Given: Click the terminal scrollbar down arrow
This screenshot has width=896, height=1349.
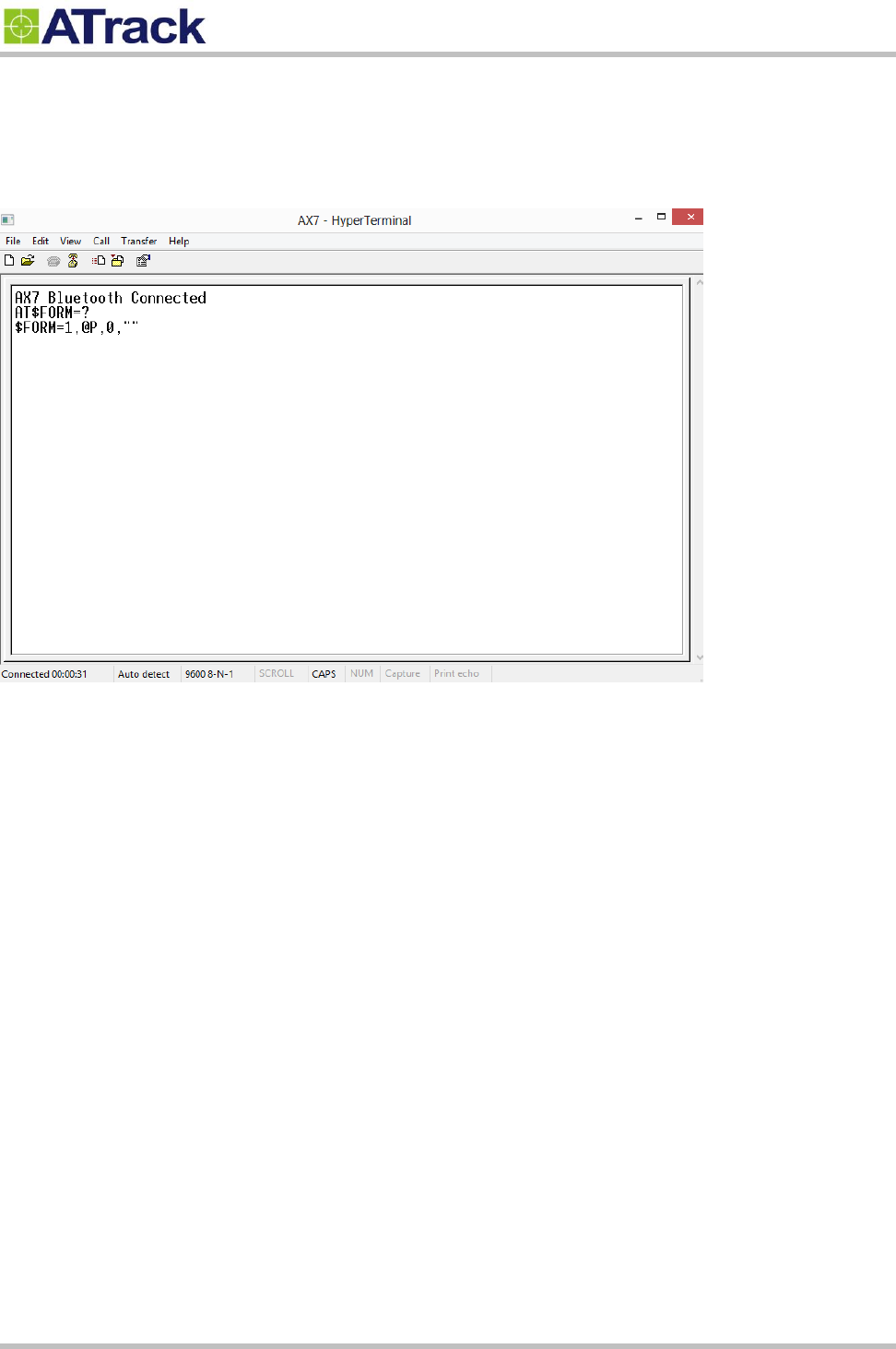Looking at the screenshot, I should (x=700, y=657).
